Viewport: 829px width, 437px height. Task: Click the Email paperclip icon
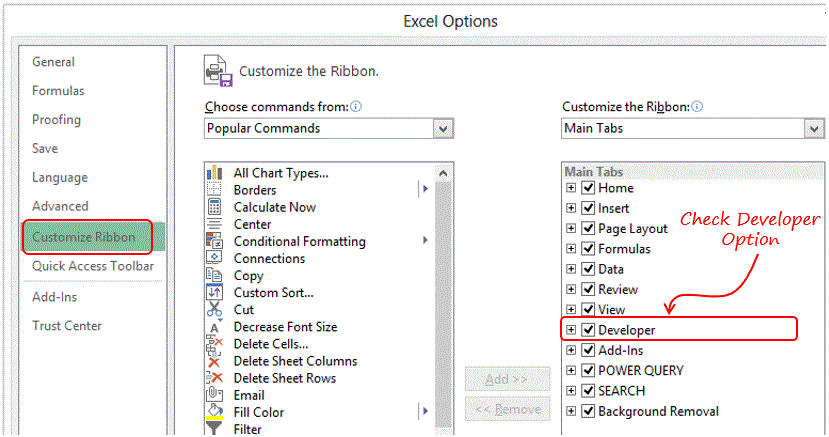[x=214, y=394]
